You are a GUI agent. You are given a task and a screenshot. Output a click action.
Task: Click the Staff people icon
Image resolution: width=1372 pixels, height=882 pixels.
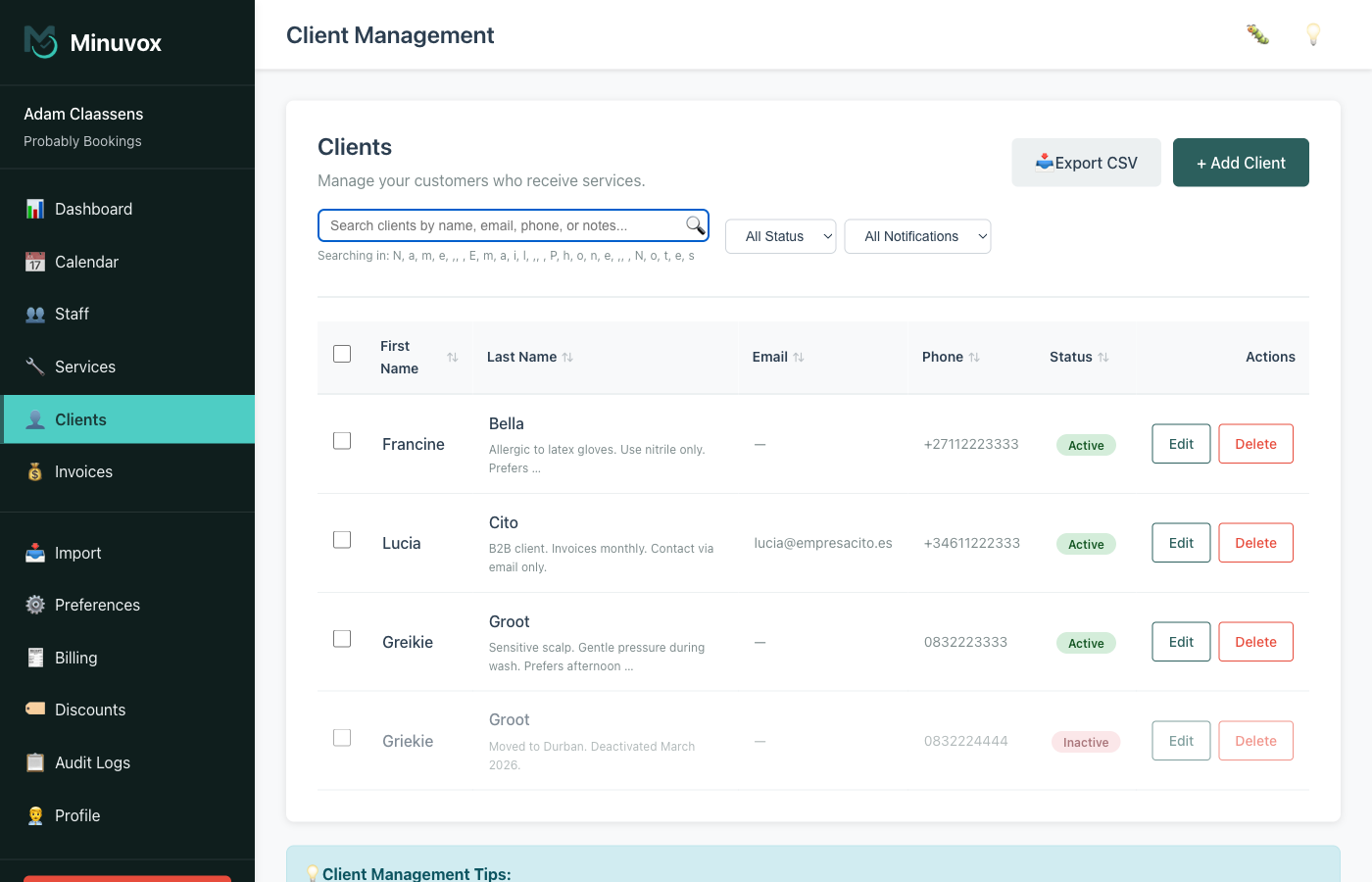tap(36, 314)
